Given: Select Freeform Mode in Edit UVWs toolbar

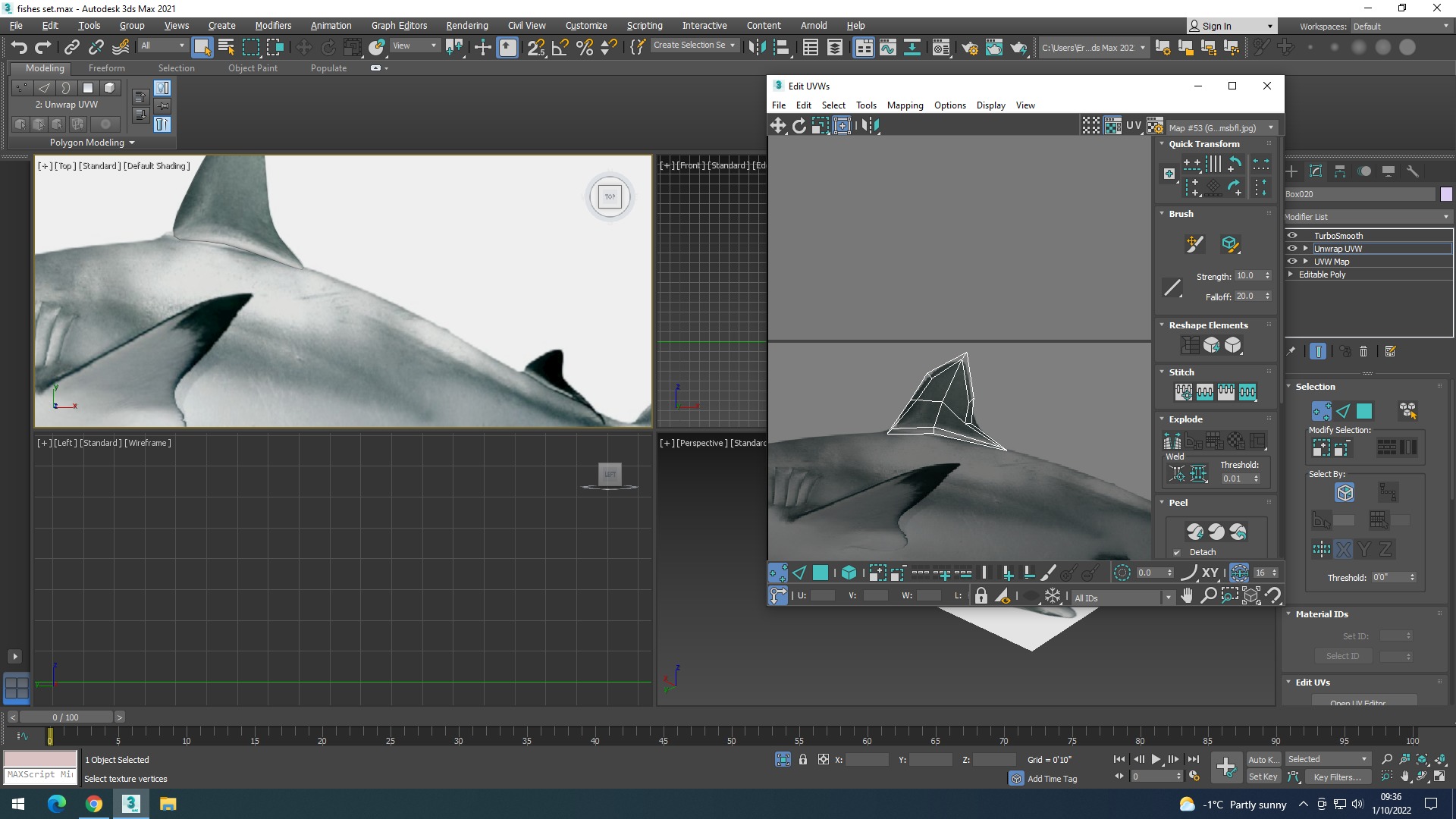Looking at the screenshot, I should click(842, 126).
